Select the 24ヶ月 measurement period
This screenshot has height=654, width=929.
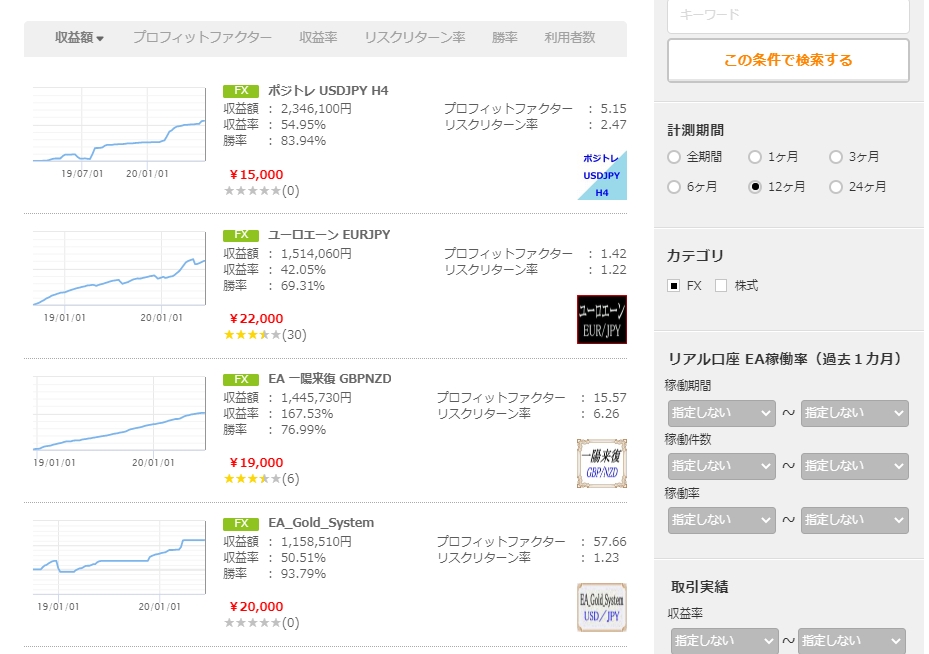pyautogui.click(x=836, y=187)
